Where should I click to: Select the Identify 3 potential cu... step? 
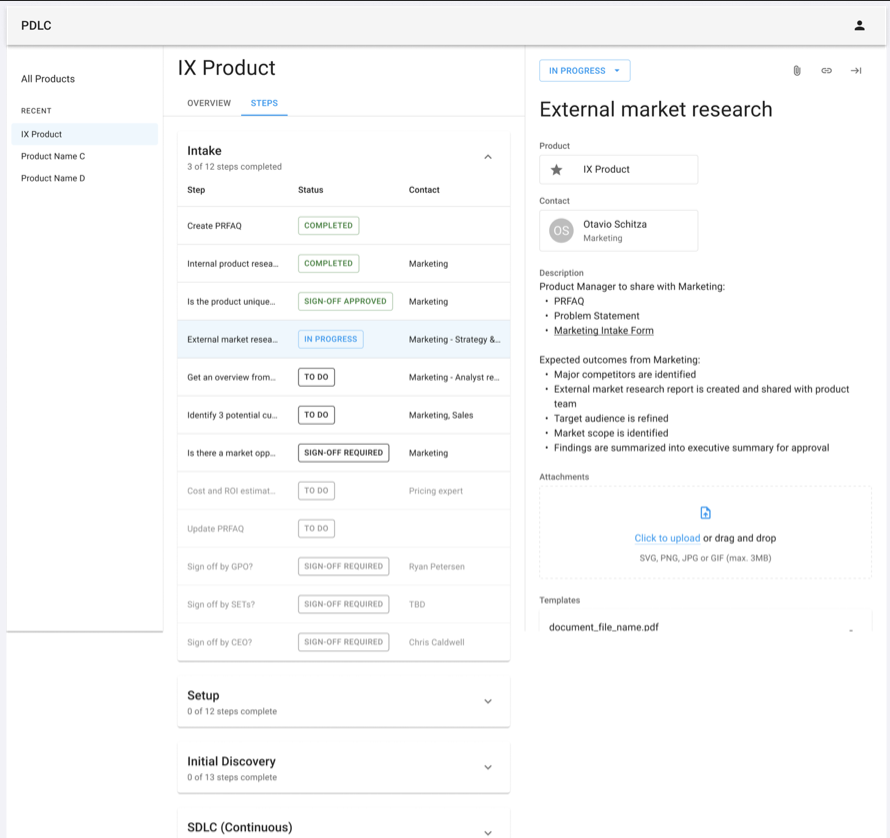(232, 415)
